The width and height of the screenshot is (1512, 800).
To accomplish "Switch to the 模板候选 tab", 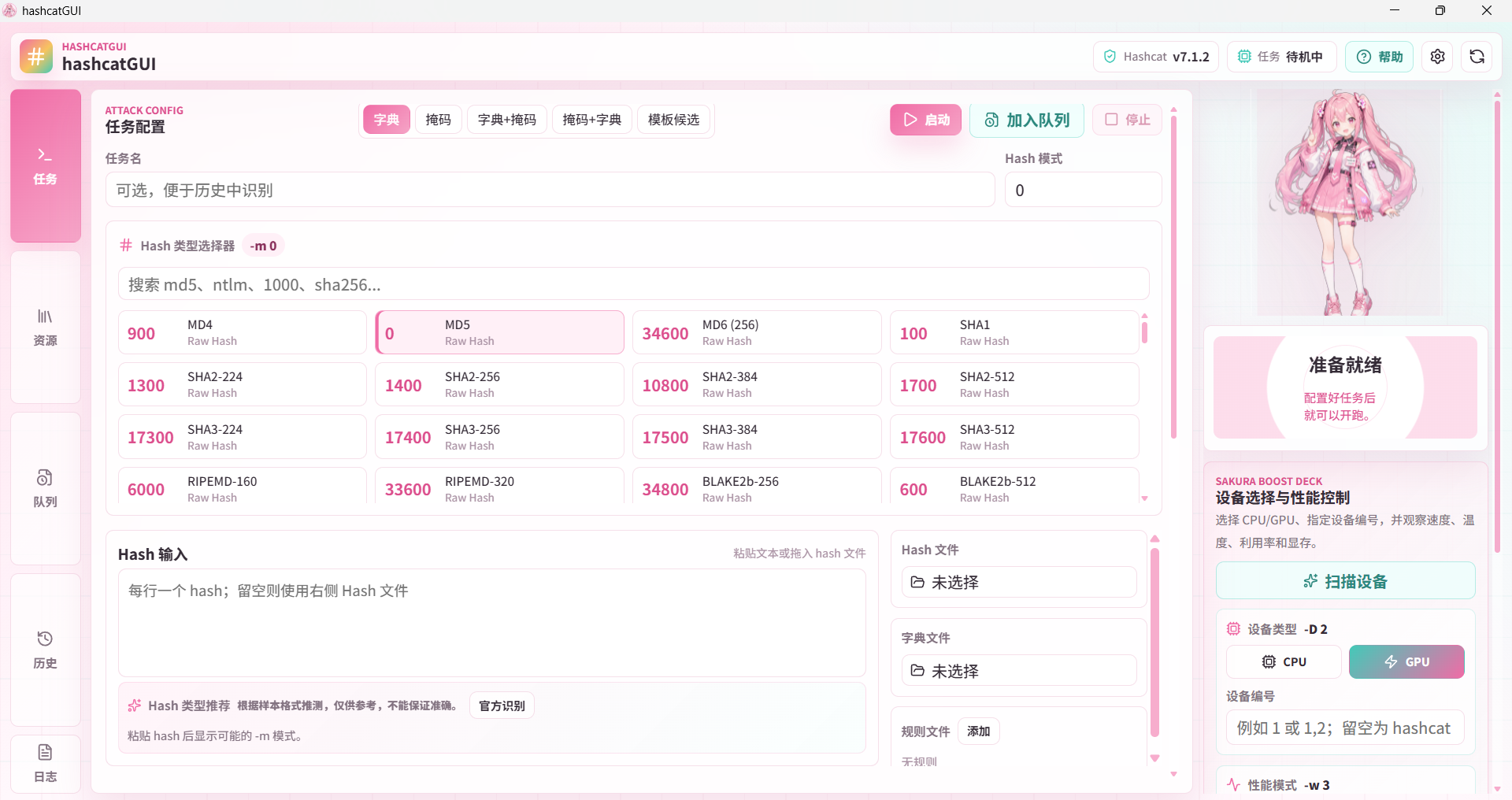I will coord(674,120).
